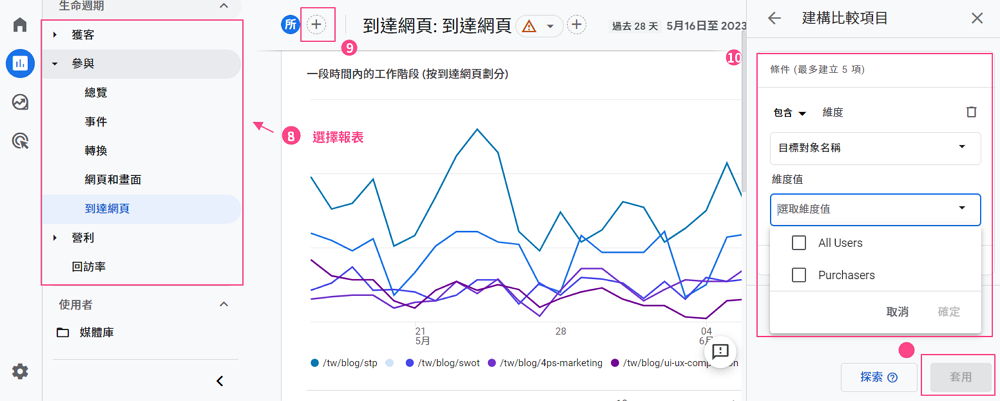The image size is (1000, 401).
Task: Expand the 營利 tree item
Action: coord(55,238)
